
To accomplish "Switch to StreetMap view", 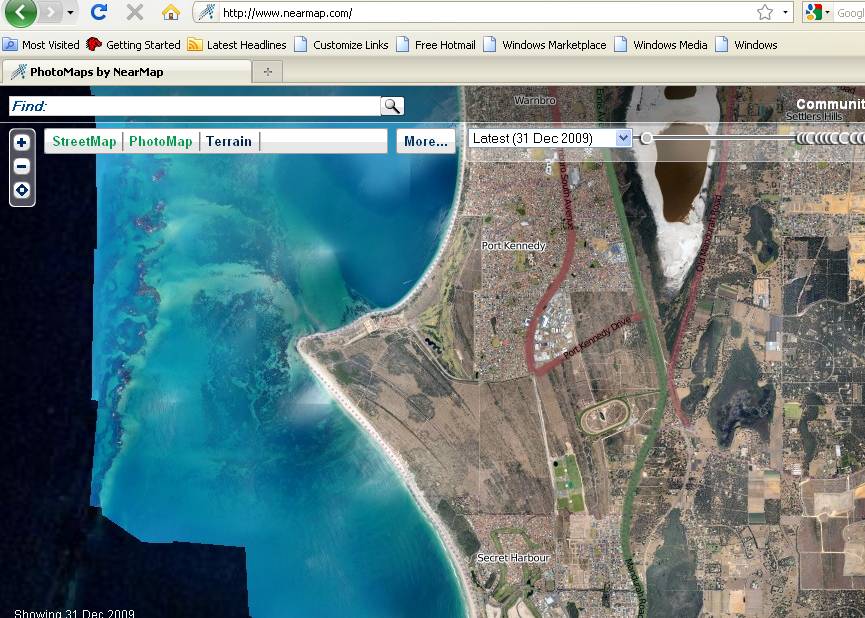I will (x=84, y=141).
